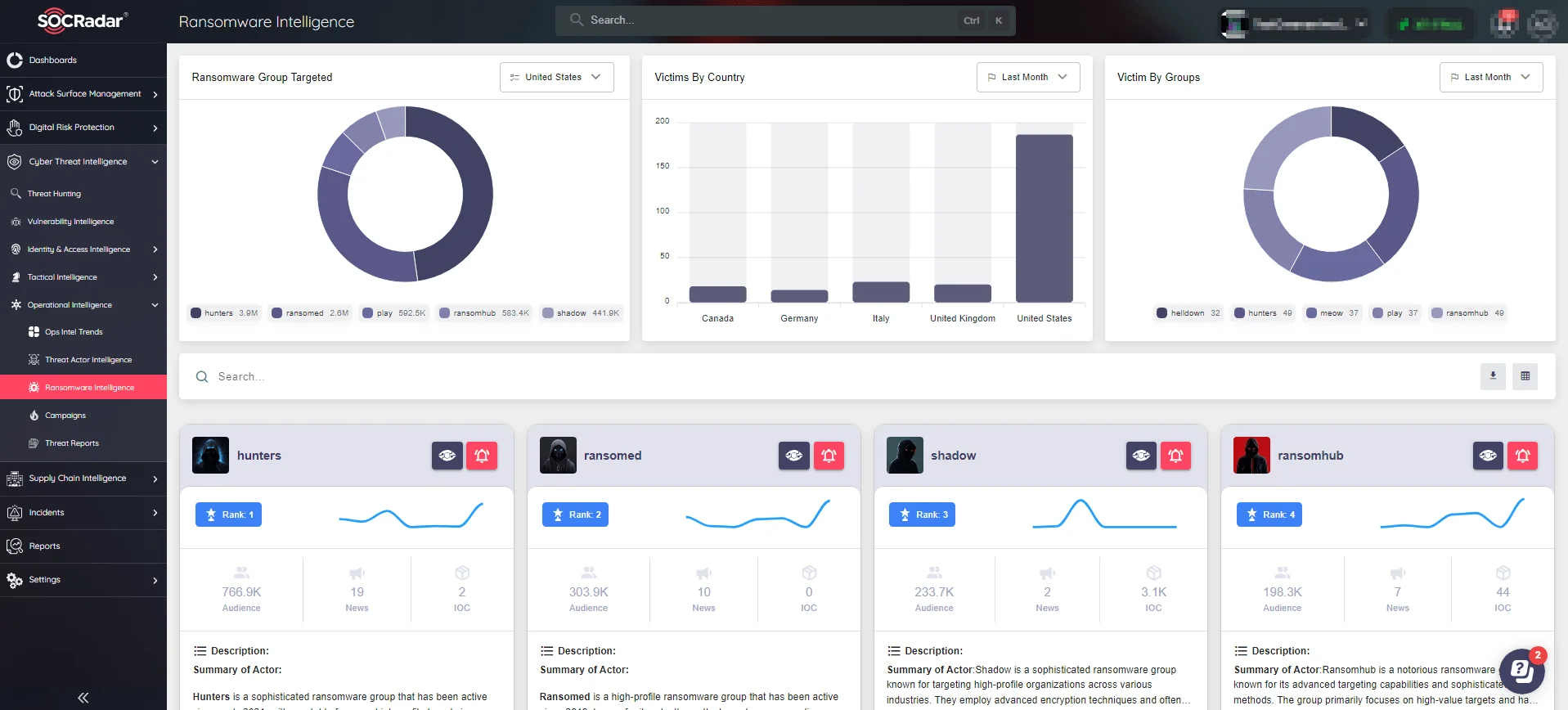Click the Rank: 1 badge
1568x710 pixels.
(x=228, y=515)
